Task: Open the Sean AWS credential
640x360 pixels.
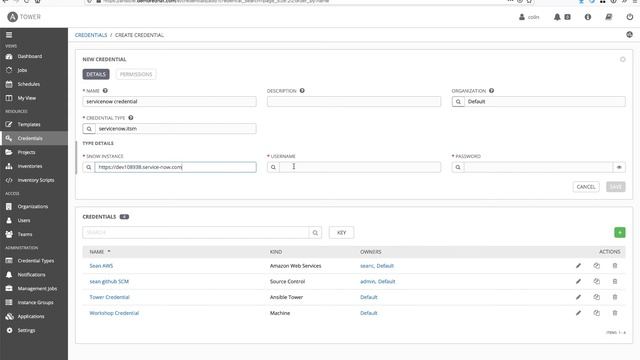Action: pos(101,266)
